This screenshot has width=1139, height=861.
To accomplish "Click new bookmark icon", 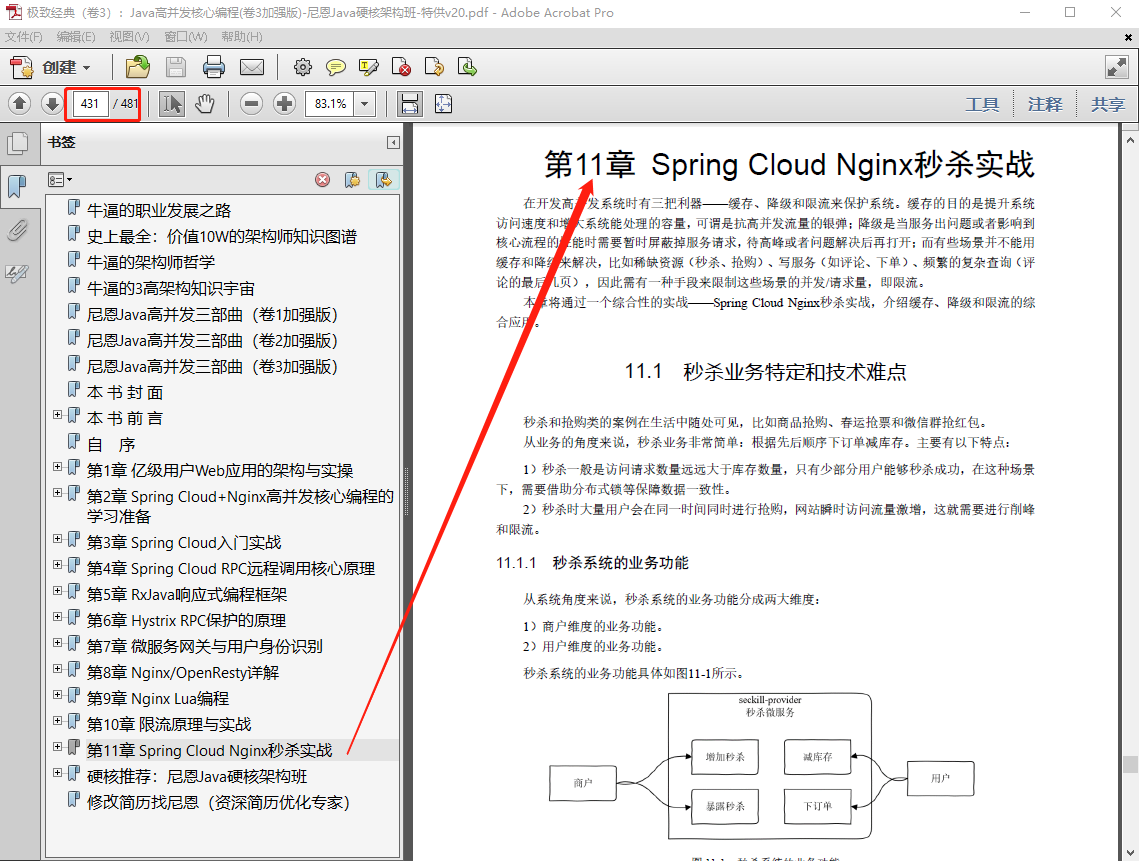I will click(352, 179).
